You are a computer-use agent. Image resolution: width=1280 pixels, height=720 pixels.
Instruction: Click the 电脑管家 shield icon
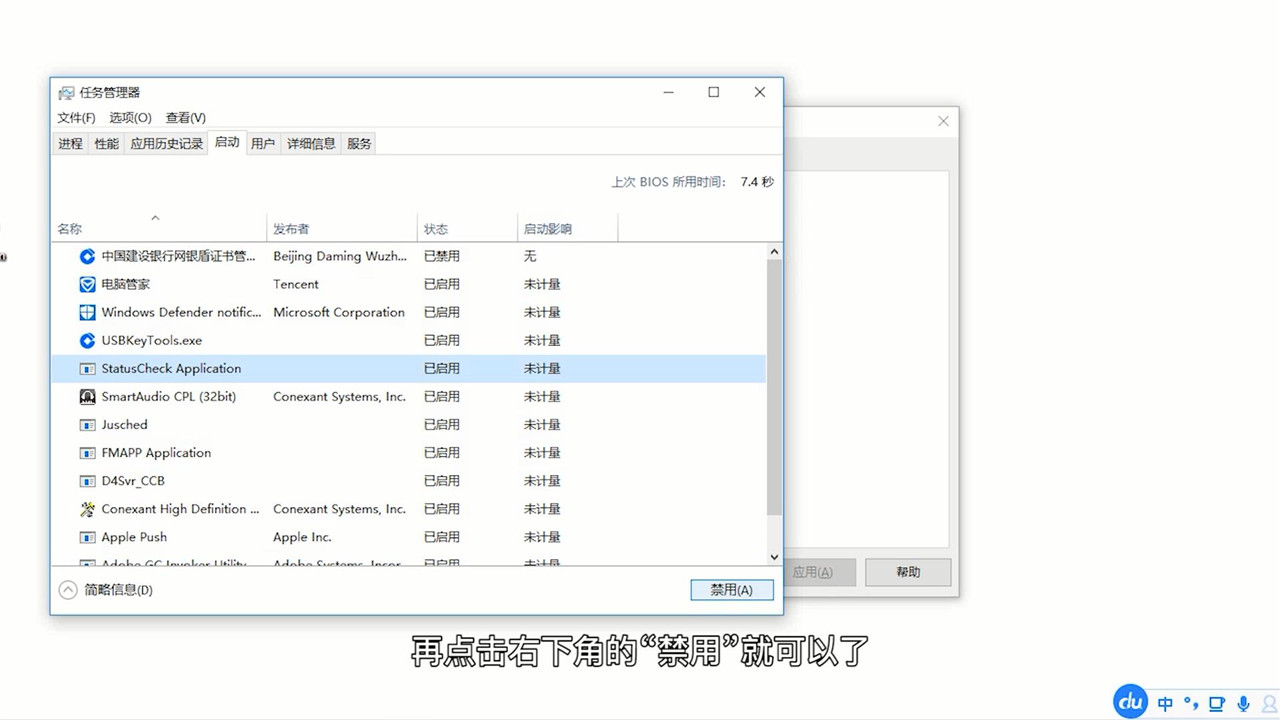(x=87, y=284)
